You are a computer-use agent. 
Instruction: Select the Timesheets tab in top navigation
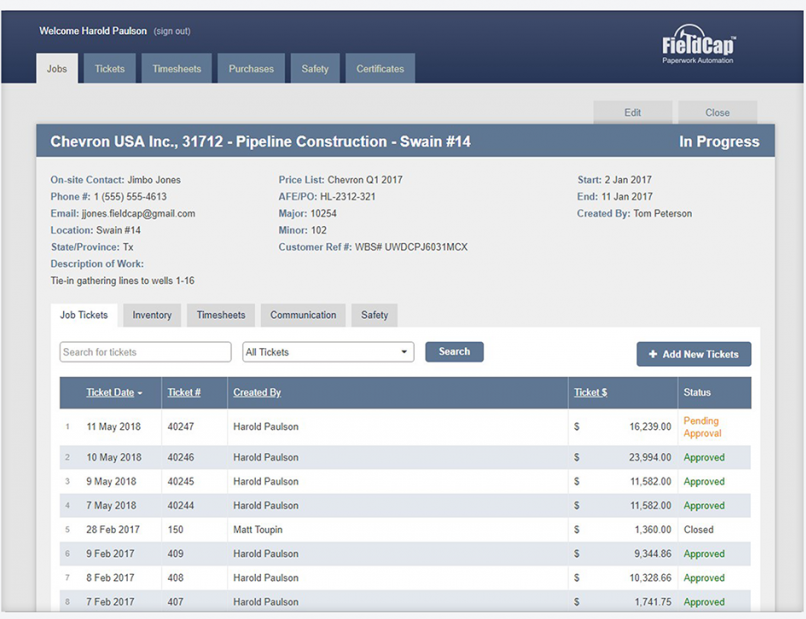[176, 68]
